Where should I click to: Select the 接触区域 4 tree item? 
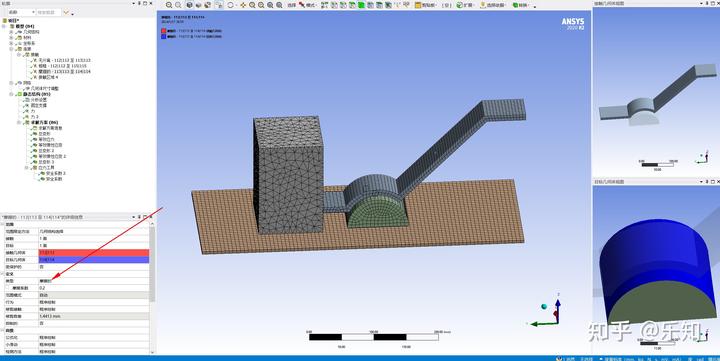pyautogui.click(x=48, y=77)
